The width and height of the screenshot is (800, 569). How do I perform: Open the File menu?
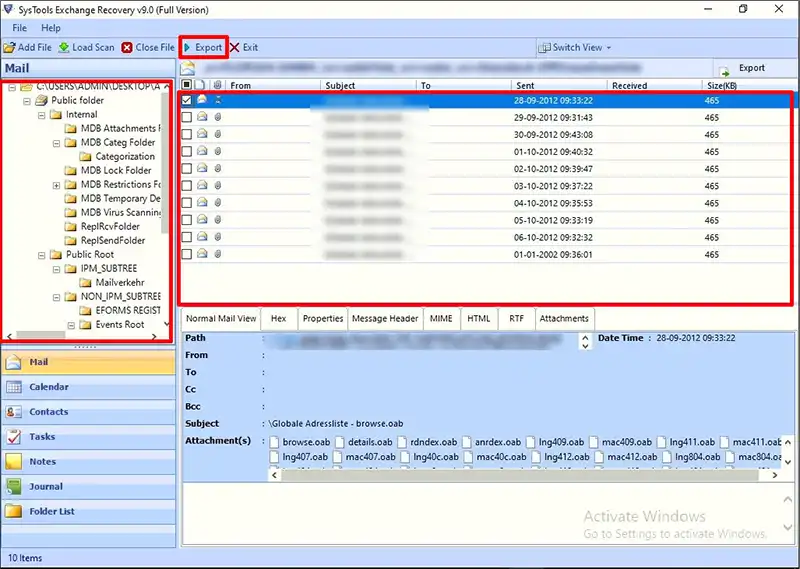click(19, 28)
